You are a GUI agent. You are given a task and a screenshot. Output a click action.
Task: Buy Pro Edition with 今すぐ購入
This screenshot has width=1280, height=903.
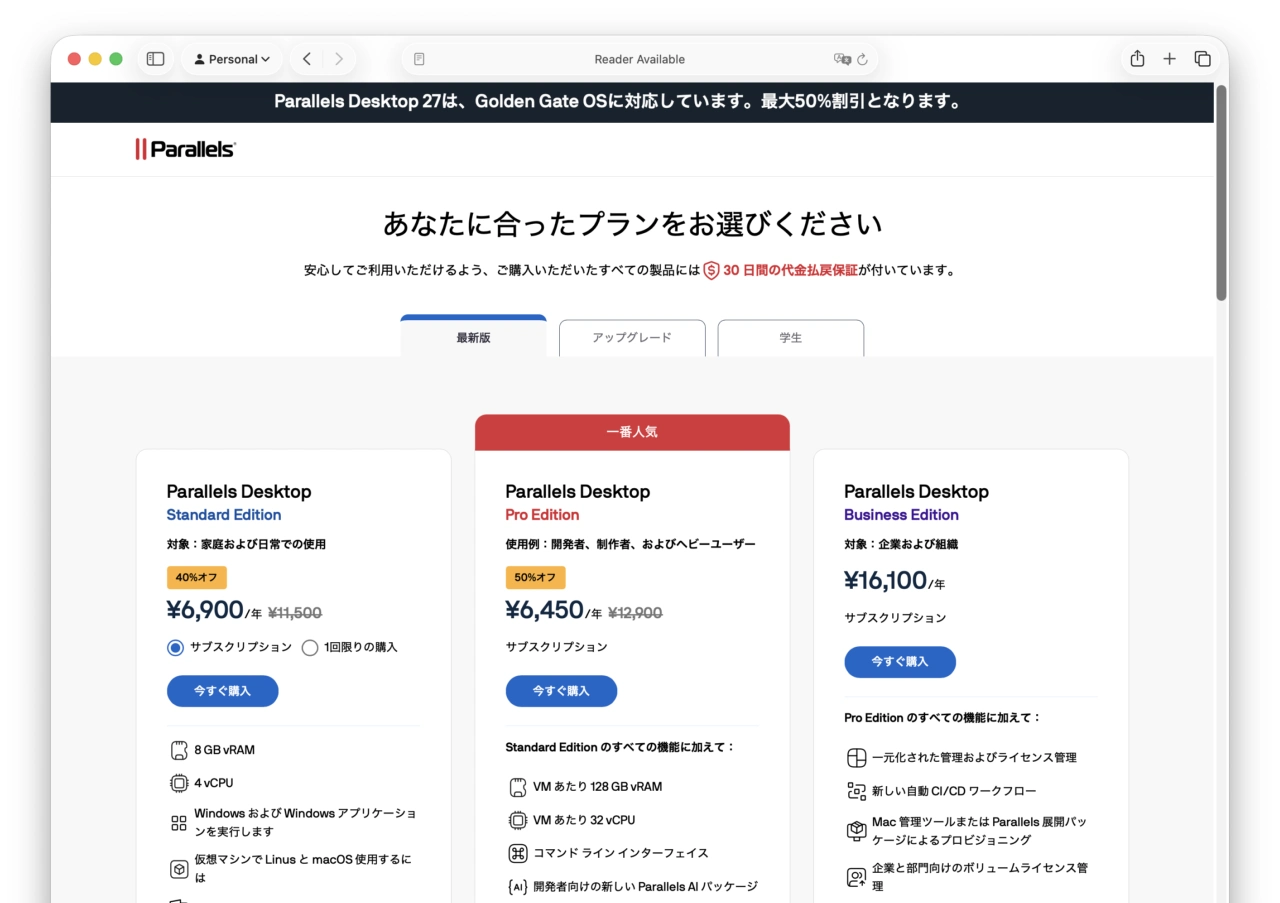561,691
